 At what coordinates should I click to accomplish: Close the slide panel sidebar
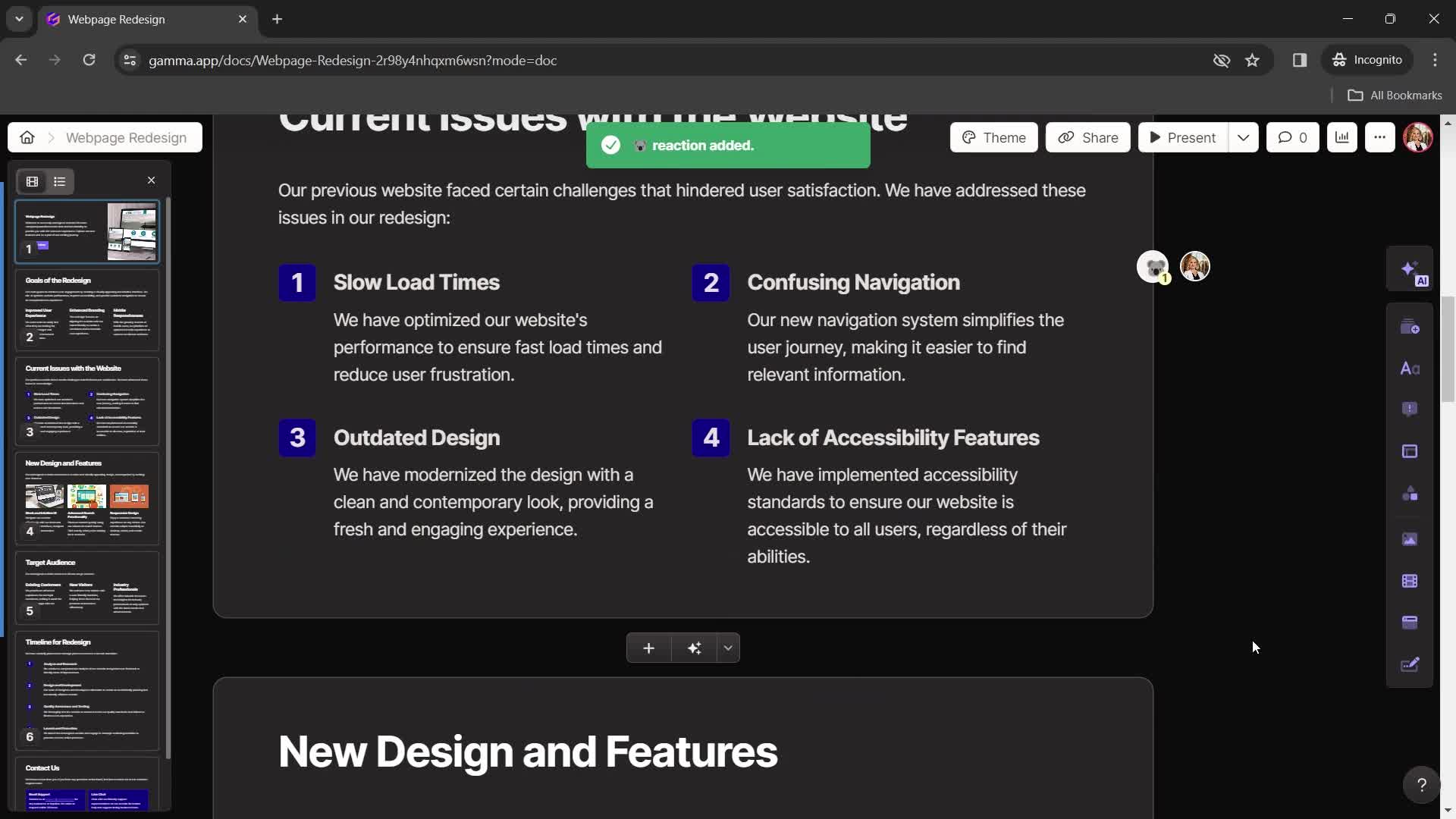pyautogui.click(x=150, y=181)
